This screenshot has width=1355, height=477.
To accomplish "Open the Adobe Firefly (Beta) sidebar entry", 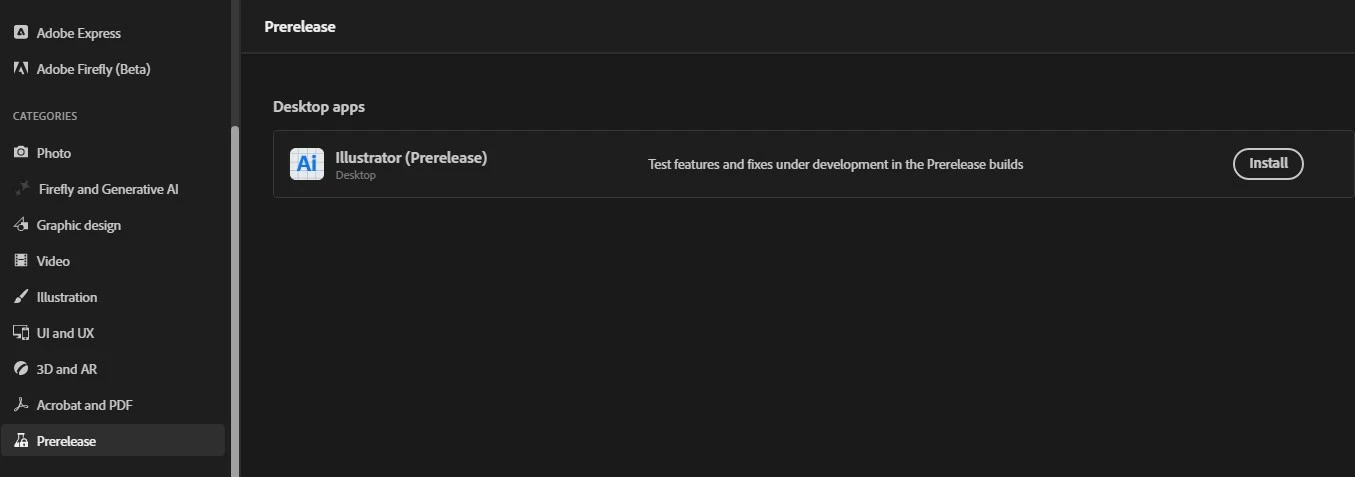I will [x=113, y=69].
